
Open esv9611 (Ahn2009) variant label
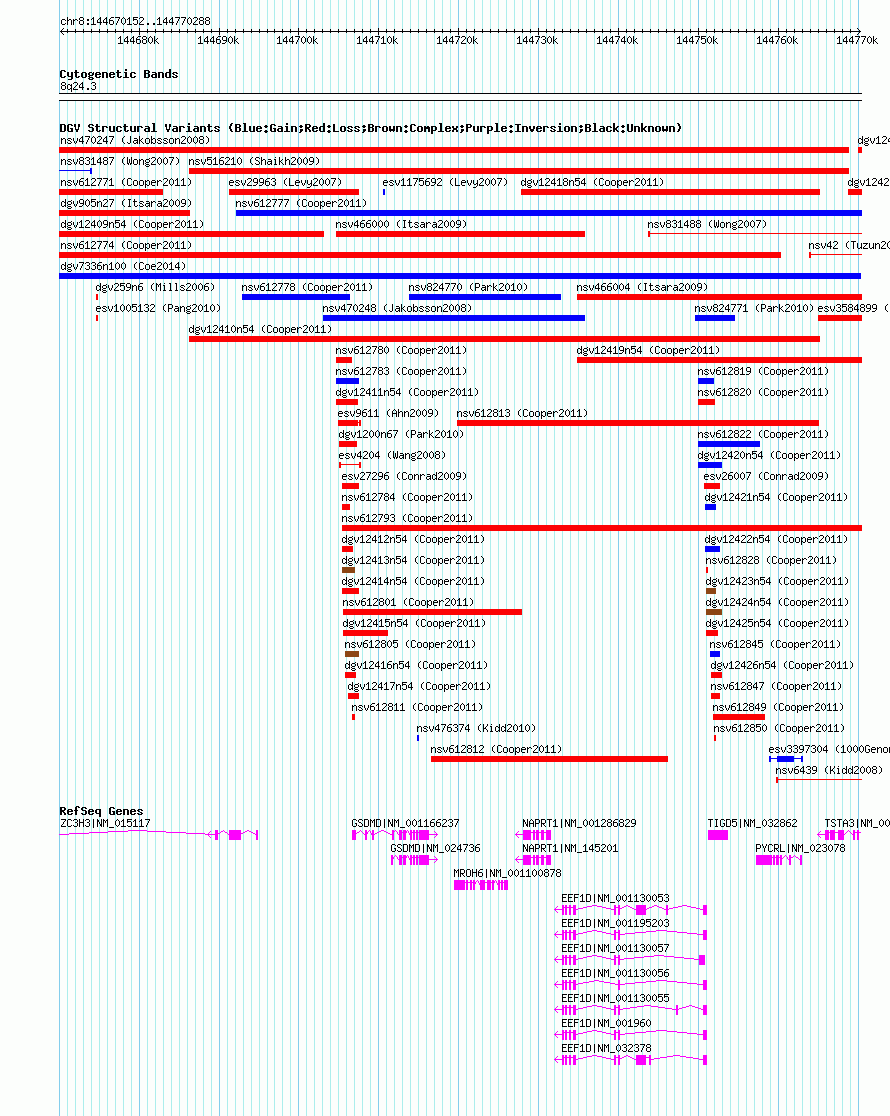[x=388, y=413]
